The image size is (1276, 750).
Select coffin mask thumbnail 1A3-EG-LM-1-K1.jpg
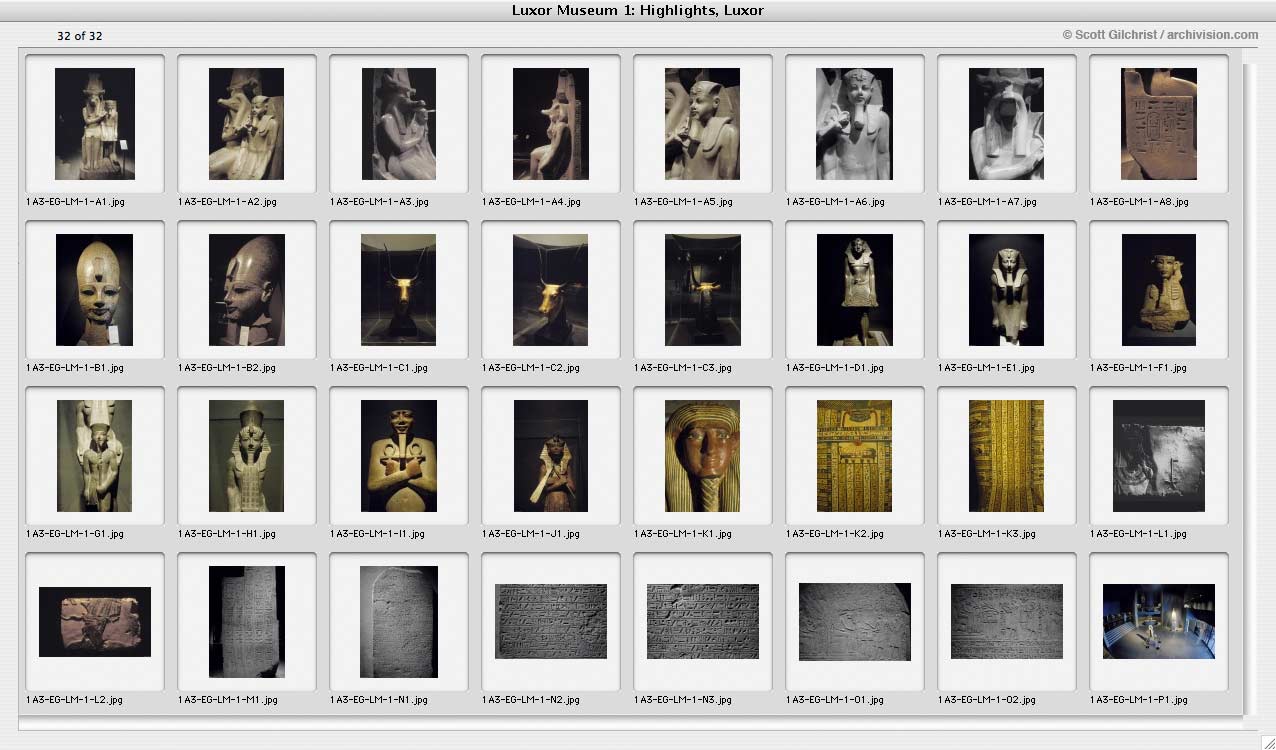coord(703,456)
